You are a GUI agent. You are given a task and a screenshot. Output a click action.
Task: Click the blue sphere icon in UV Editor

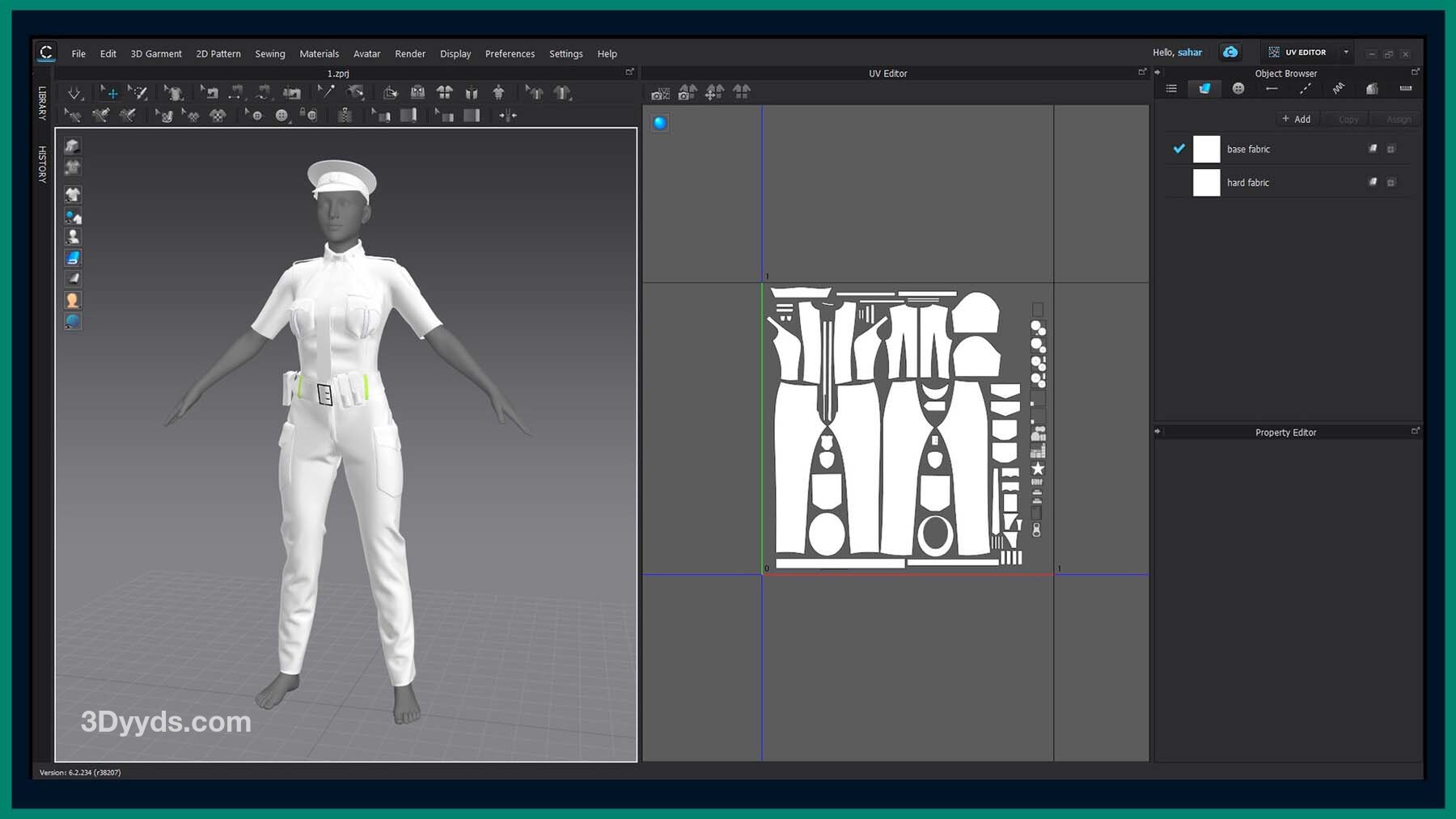(660, 123)
